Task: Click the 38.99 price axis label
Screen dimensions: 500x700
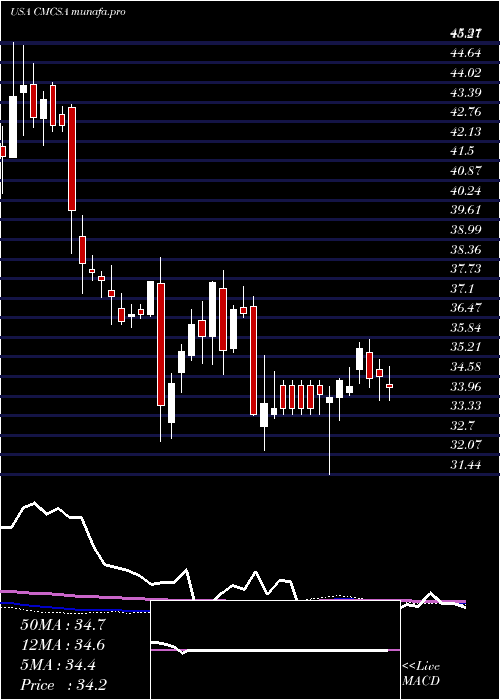Action: click(x=466, y=230)
